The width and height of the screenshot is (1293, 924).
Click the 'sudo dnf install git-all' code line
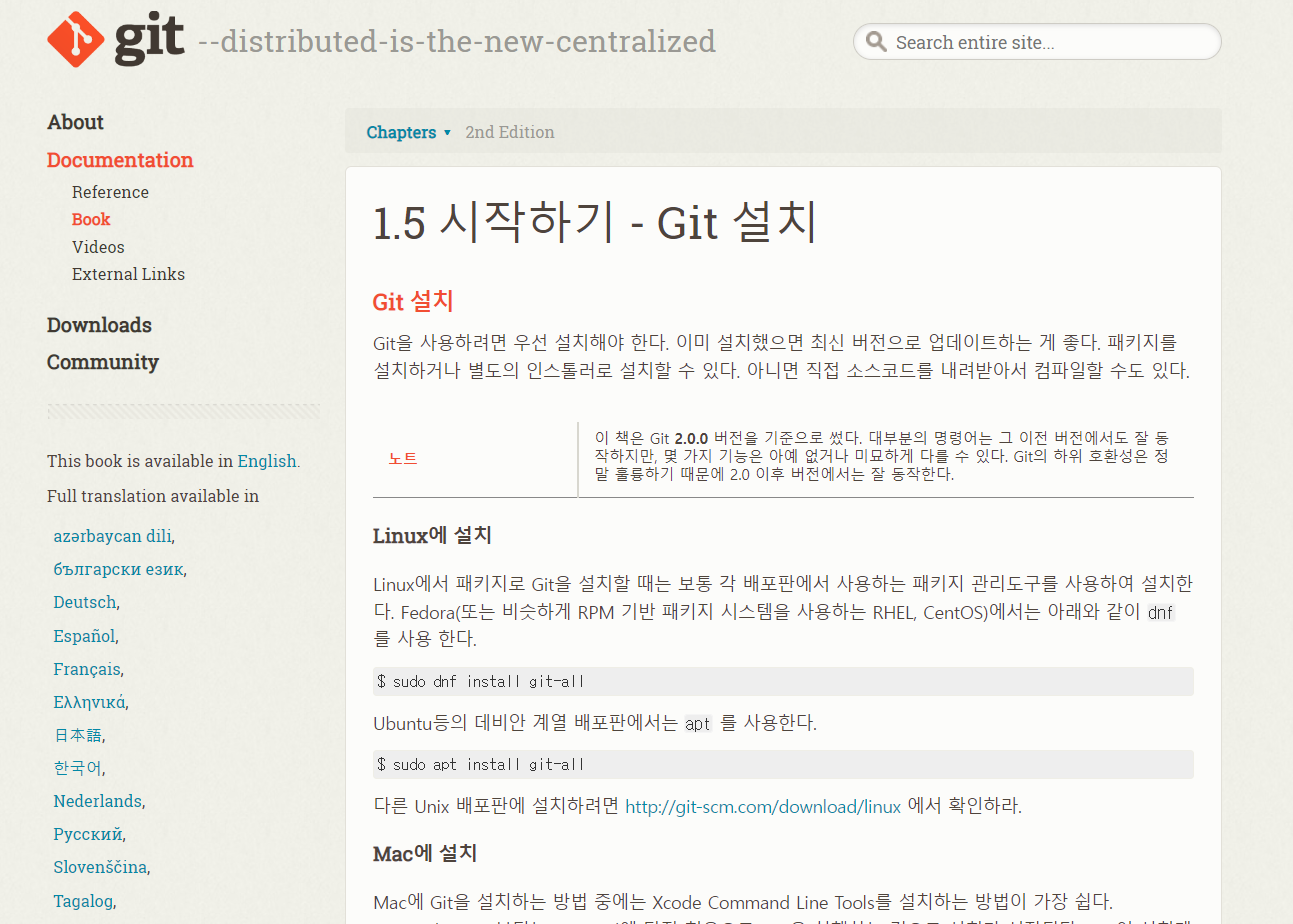[x=783, y=681]
